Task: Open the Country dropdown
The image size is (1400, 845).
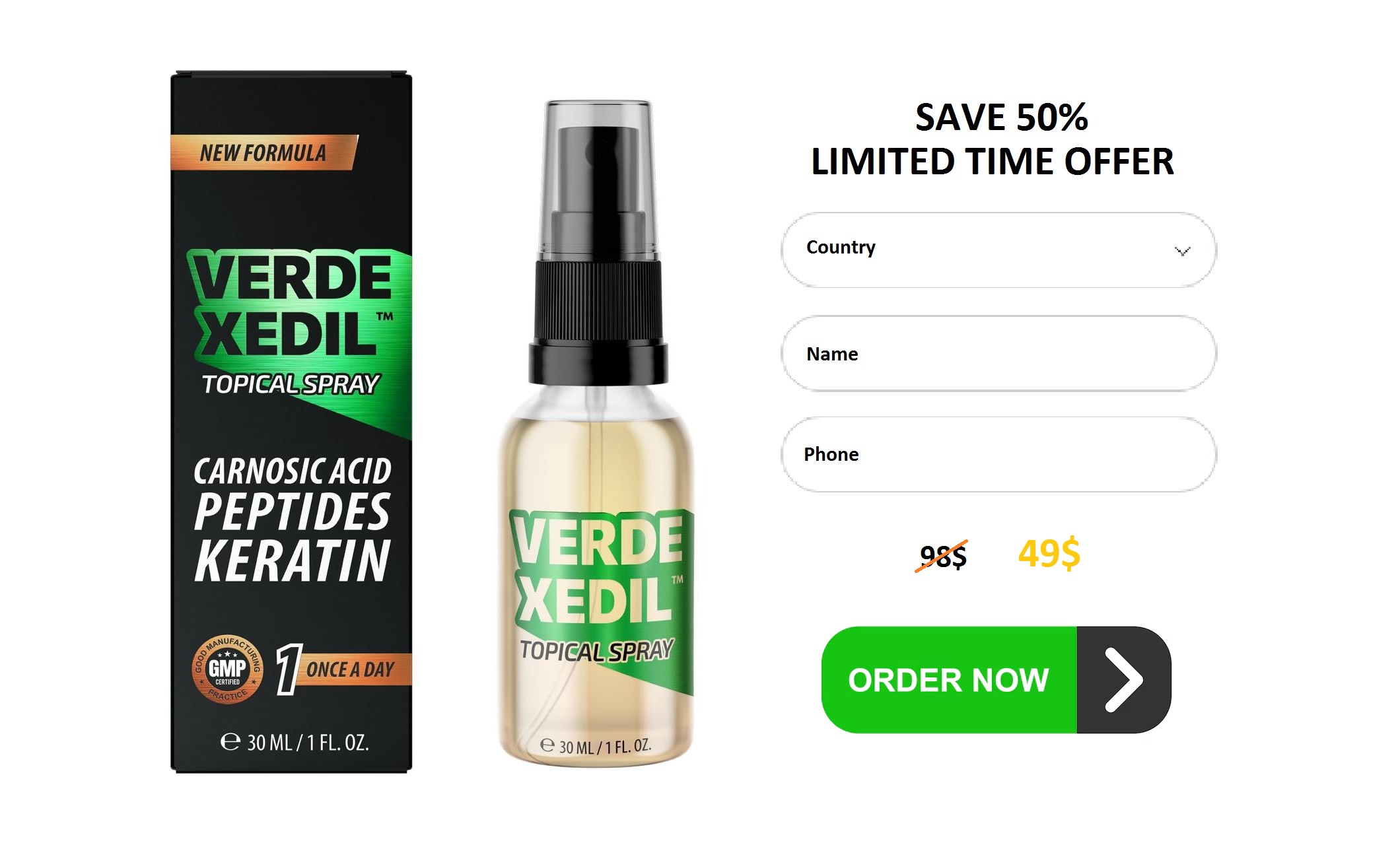Action: (x=998, y=250)
